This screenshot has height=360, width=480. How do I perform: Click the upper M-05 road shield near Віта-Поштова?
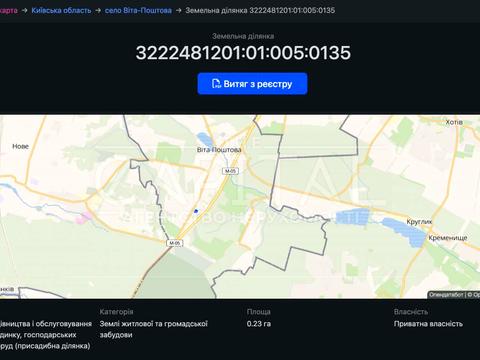pos(230,171)
